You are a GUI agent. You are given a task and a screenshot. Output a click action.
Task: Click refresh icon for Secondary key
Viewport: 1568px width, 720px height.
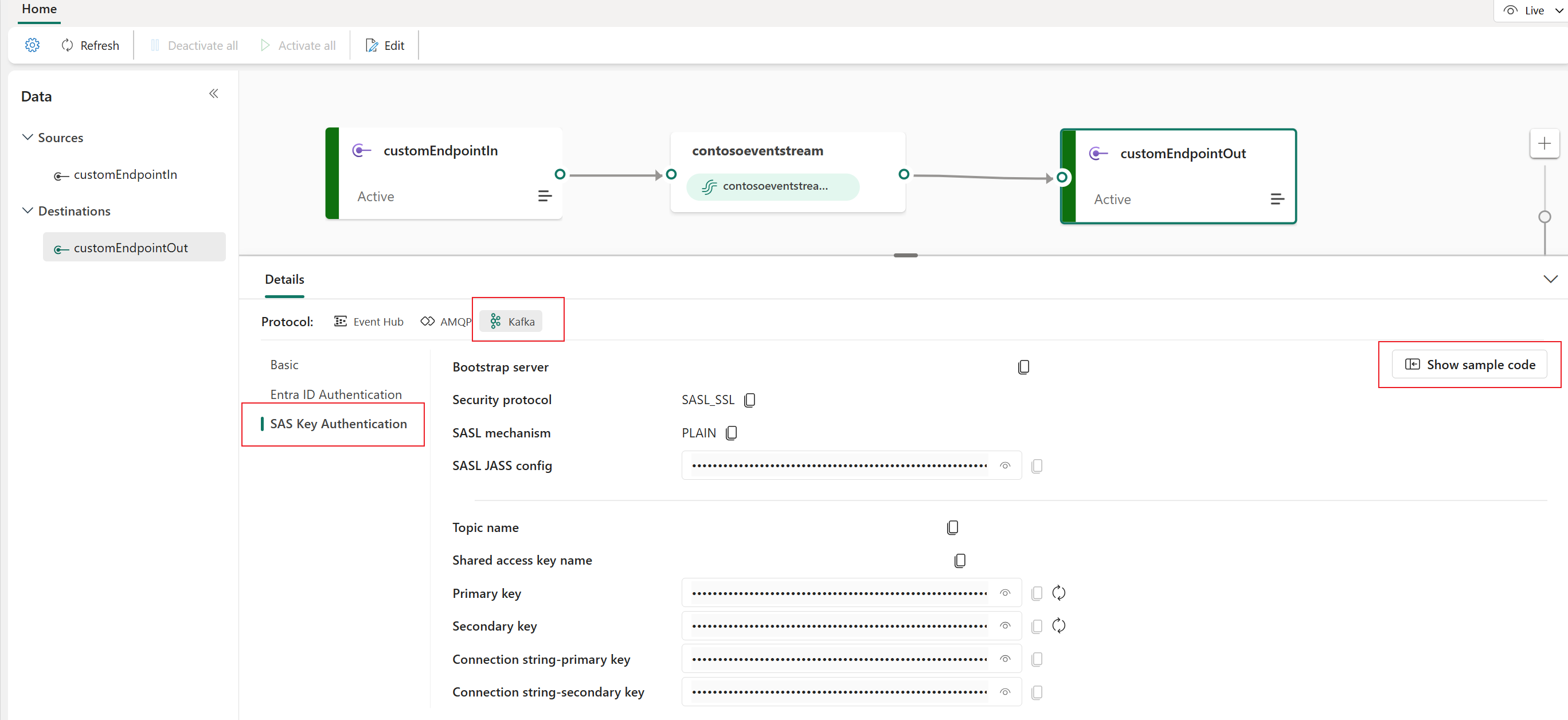[1058, 626]
